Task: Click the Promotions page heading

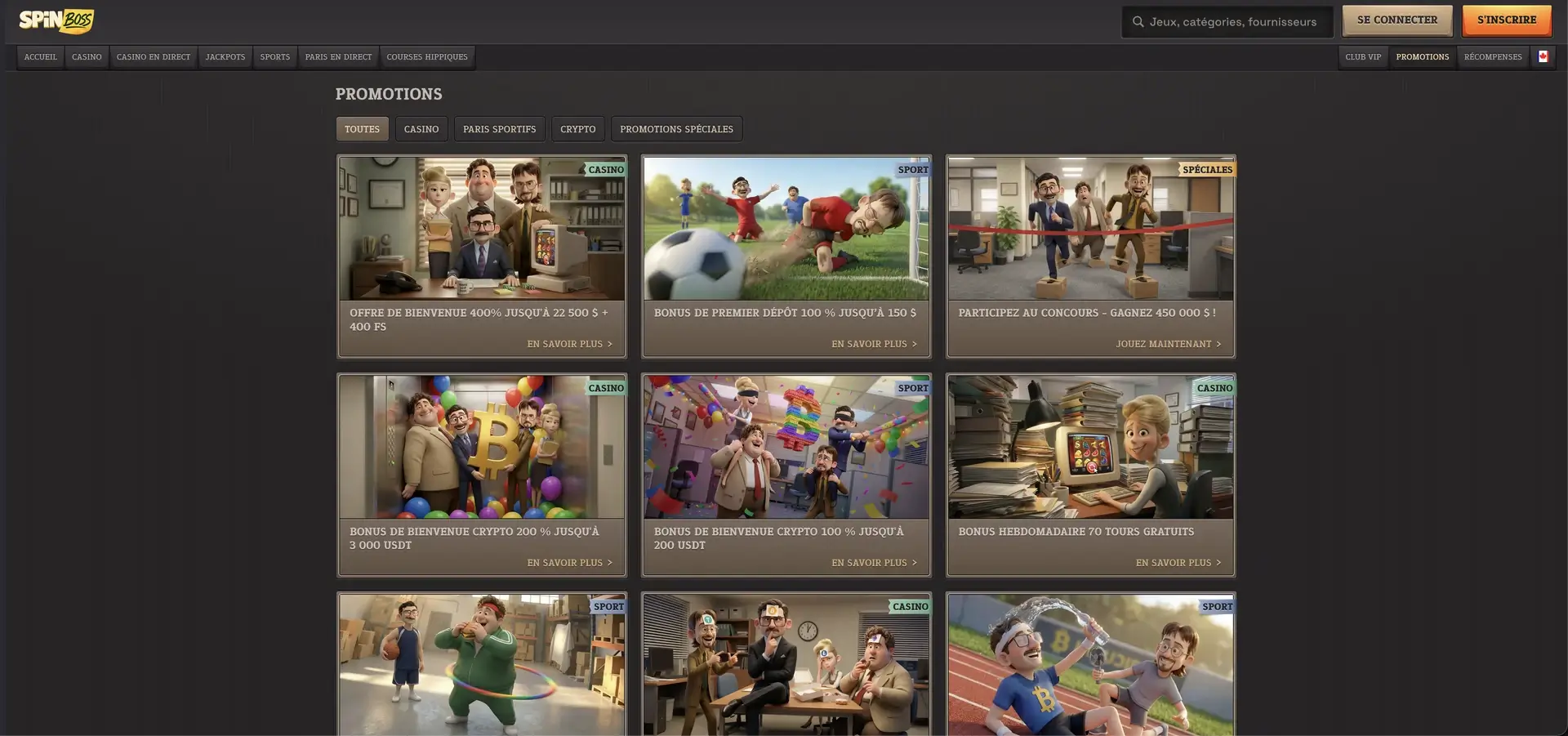Action: pyautogui.click(x=389, y=94)
